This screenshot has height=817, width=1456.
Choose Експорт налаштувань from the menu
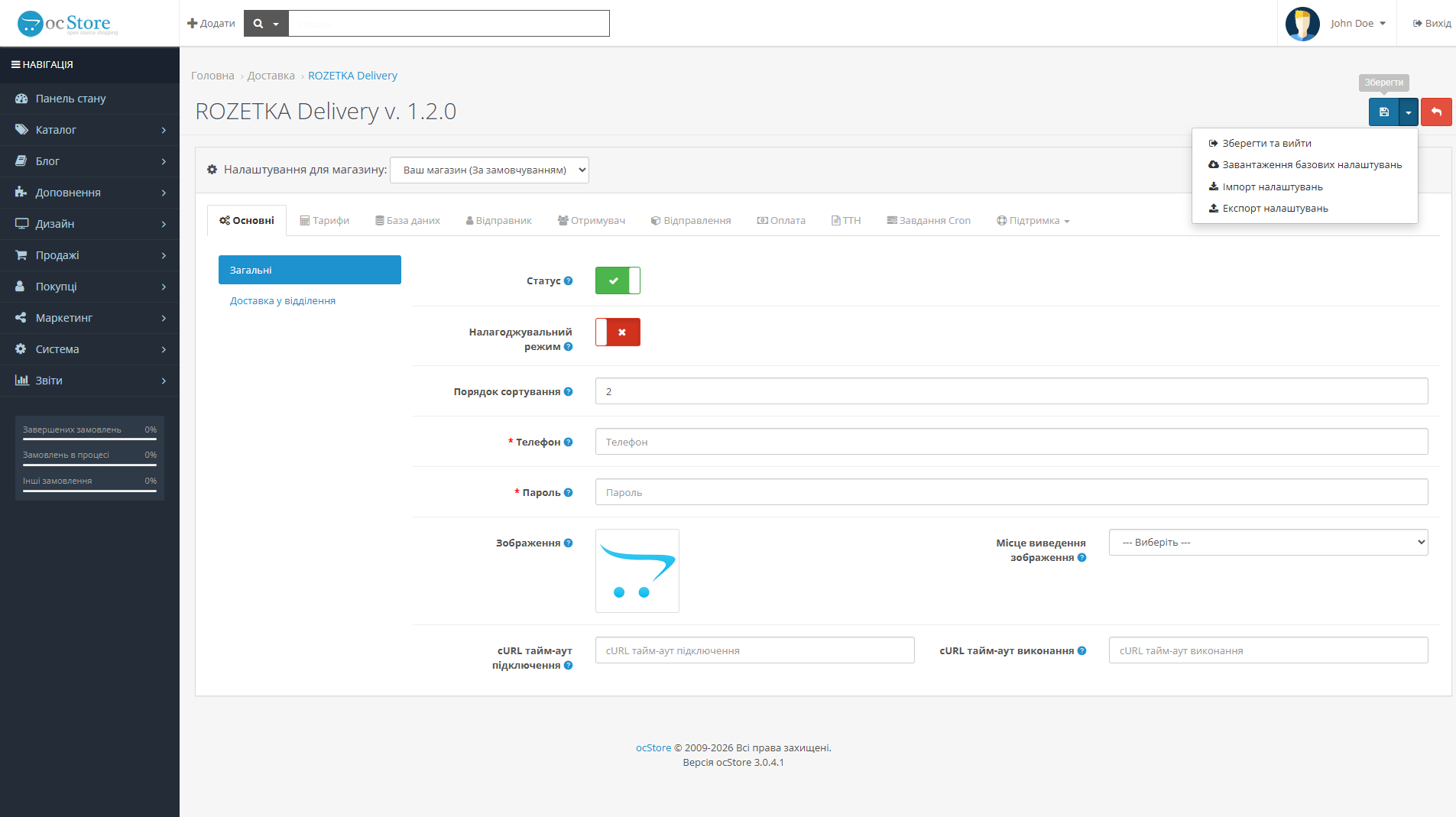click(x=1268, y=208)
